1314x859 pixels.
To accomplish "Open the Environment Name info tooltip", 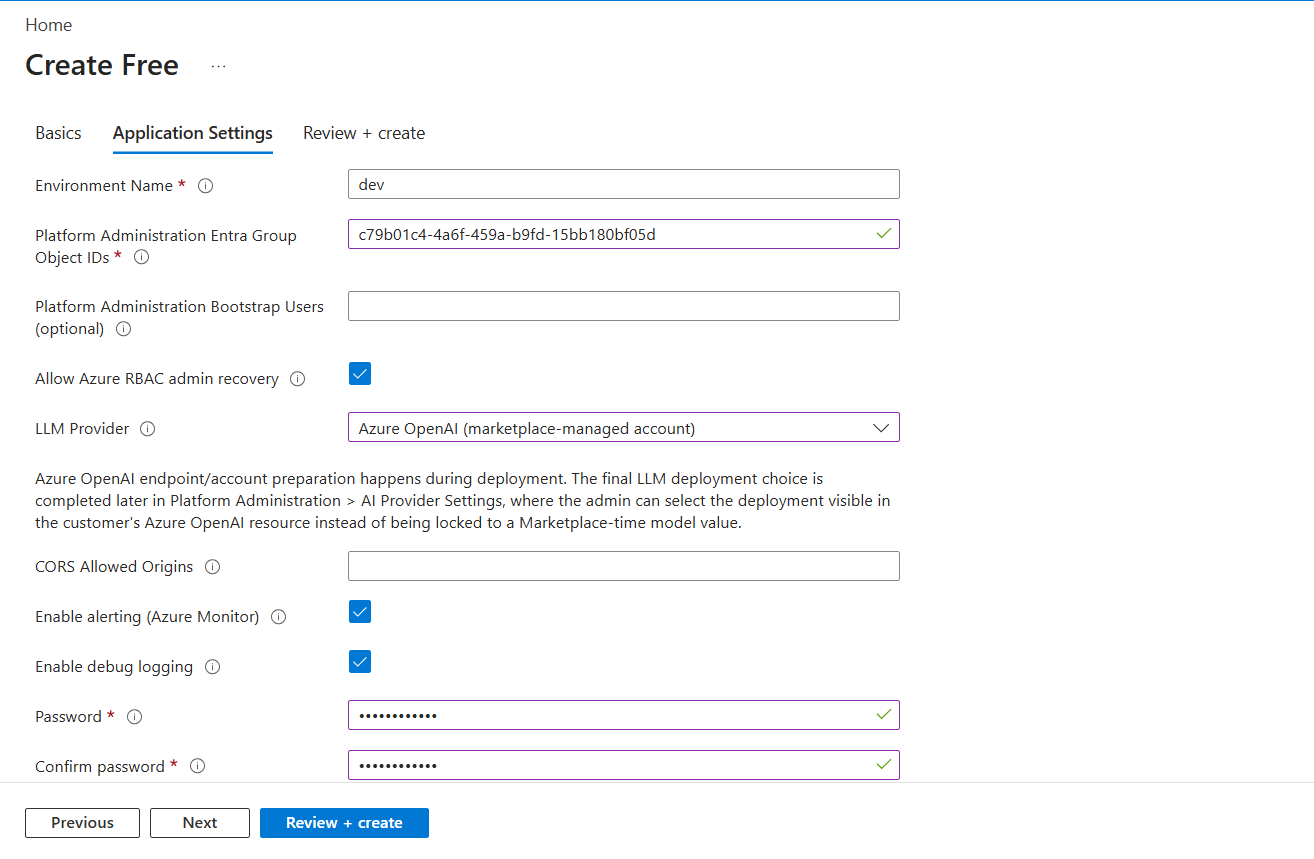I will (205, 185).
